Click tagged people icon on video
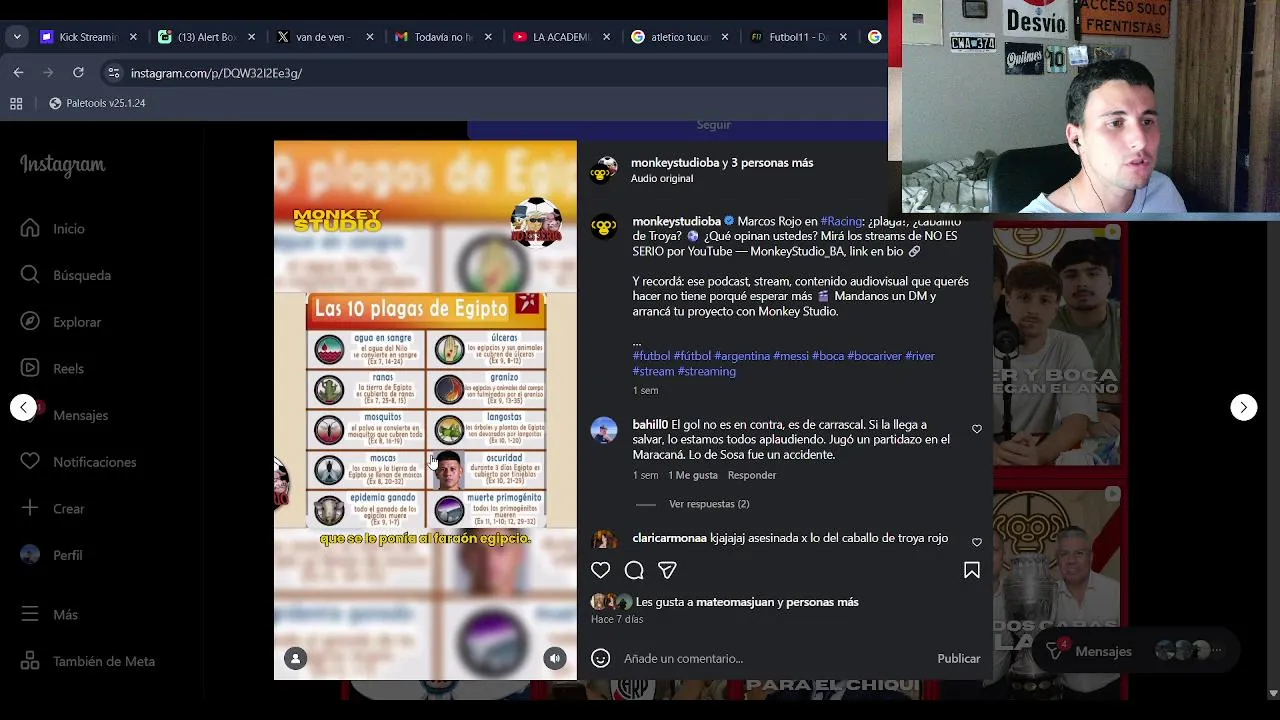 click(x=295, y=658)
